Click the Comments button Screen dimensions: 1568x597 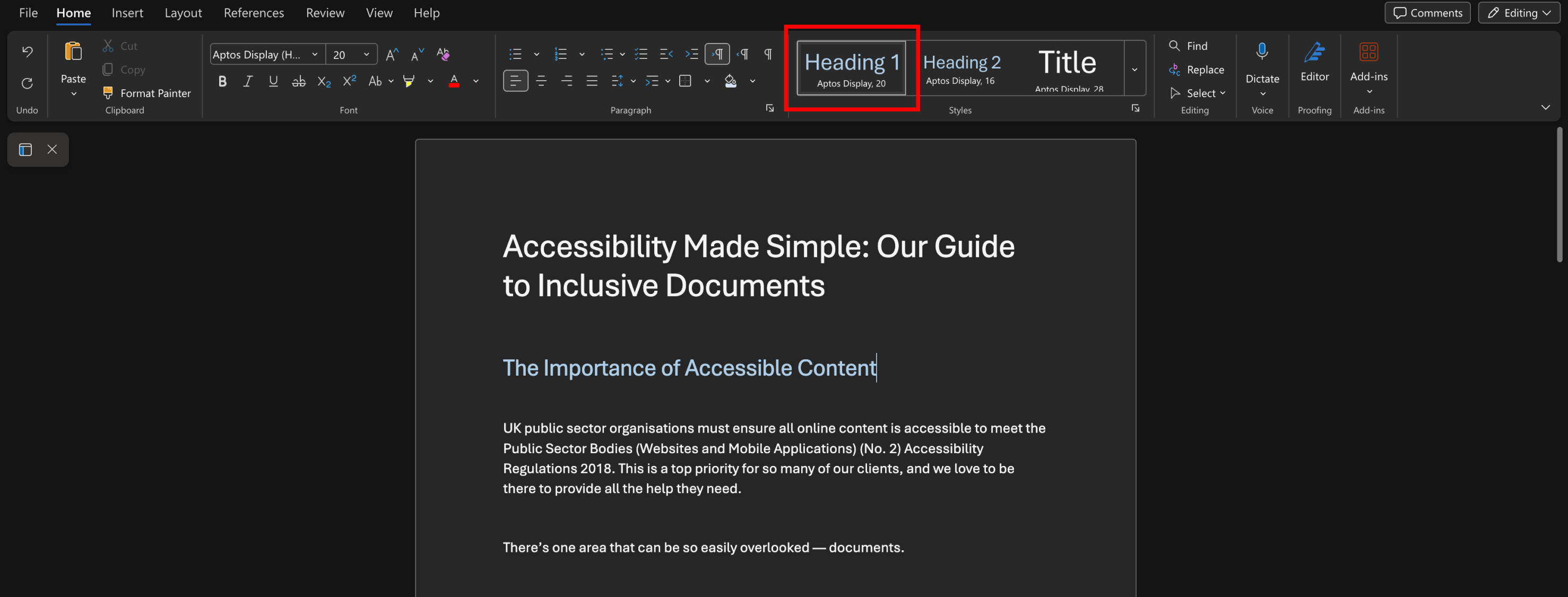[1427, 13]
